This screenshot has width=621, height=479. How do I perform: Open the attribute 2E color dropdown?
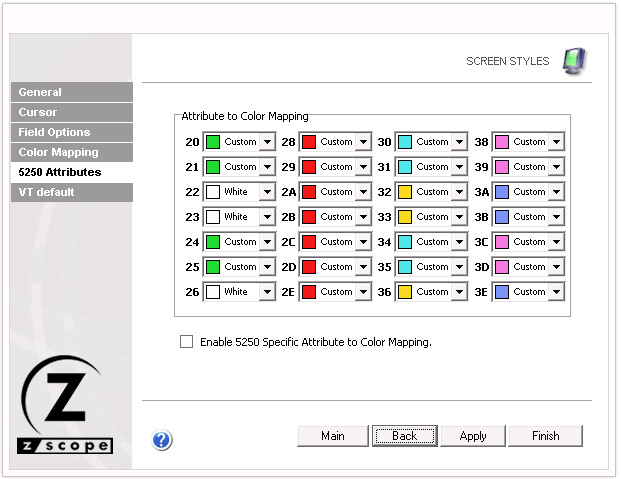363,292
